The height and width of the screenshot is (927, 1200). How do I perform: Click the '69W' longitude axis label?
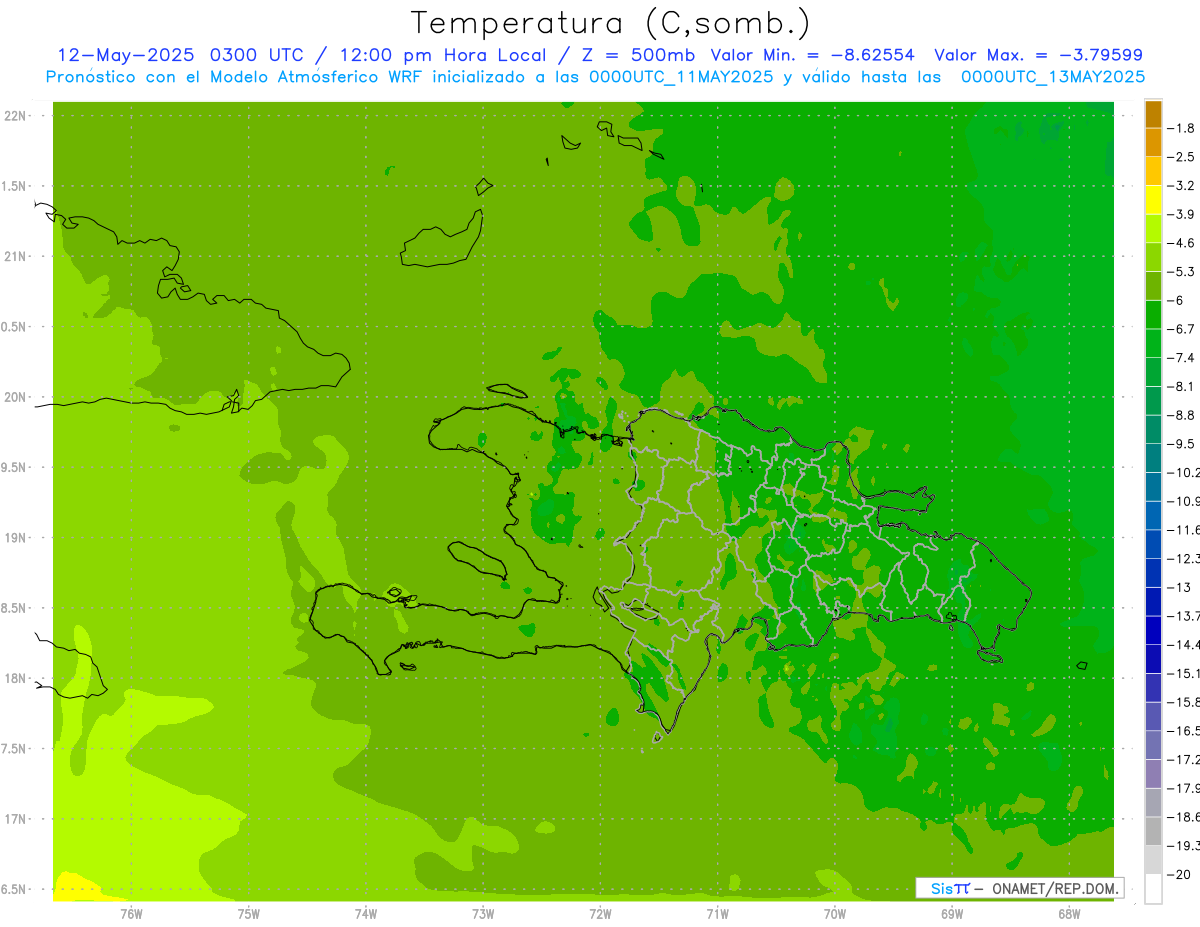click(x=952, y=914)
